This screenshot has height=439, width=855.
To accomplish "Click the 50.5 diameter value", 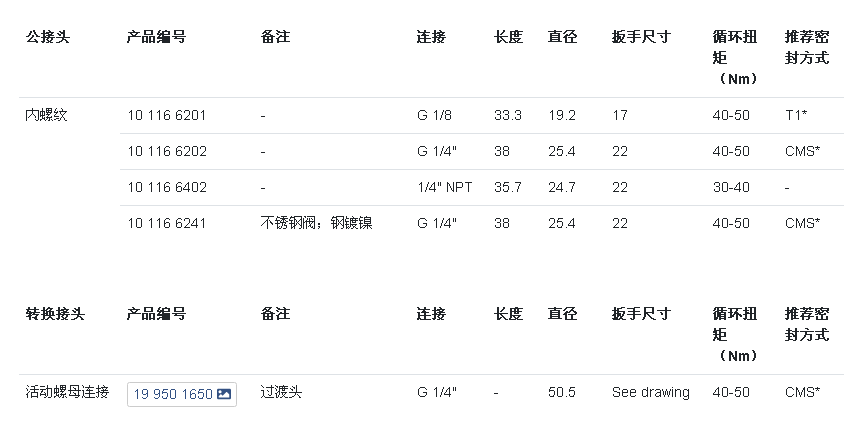I will coord(562,393).
